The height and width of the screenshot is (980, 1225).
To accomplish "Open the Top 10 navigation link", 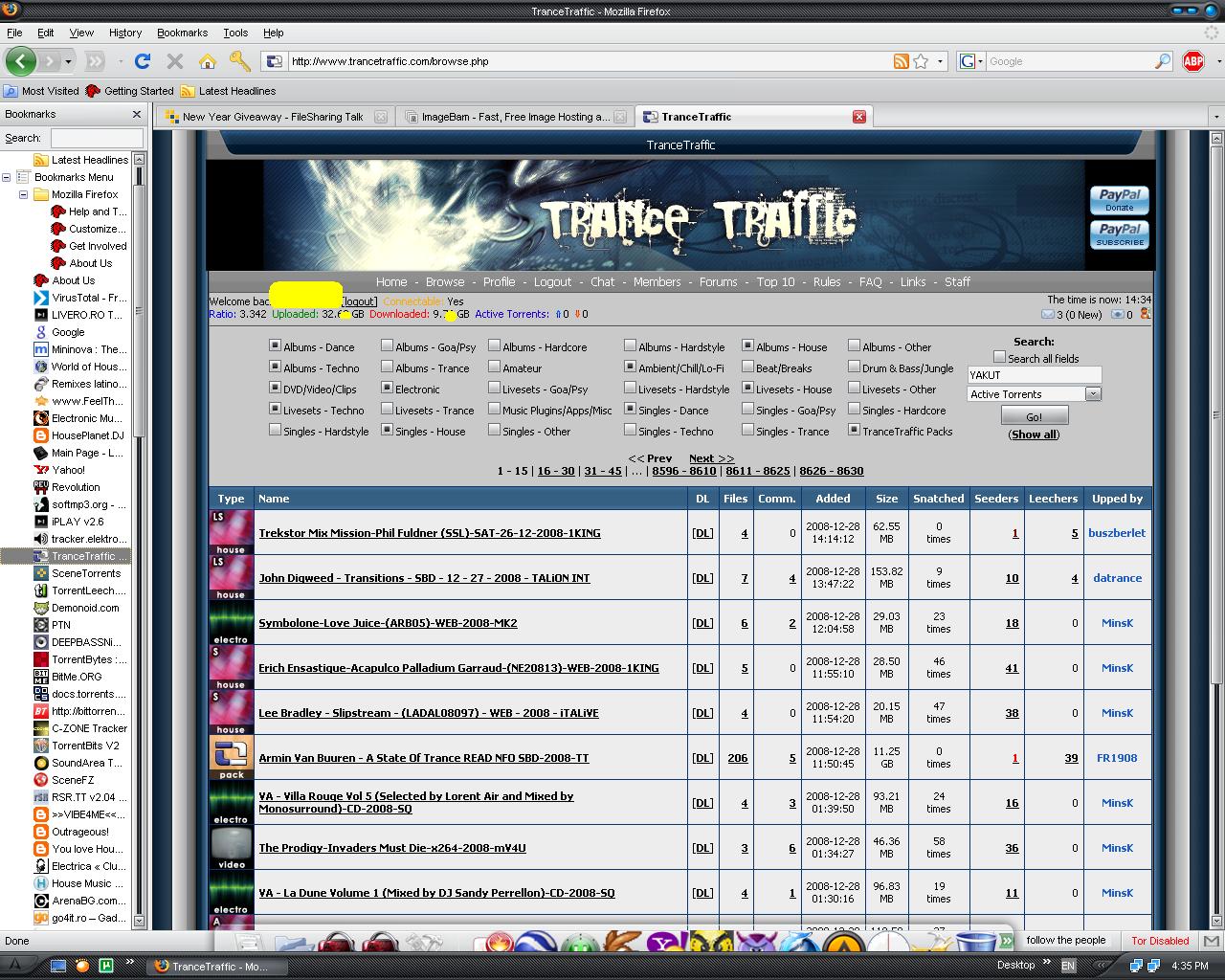I will click(775, 282).
